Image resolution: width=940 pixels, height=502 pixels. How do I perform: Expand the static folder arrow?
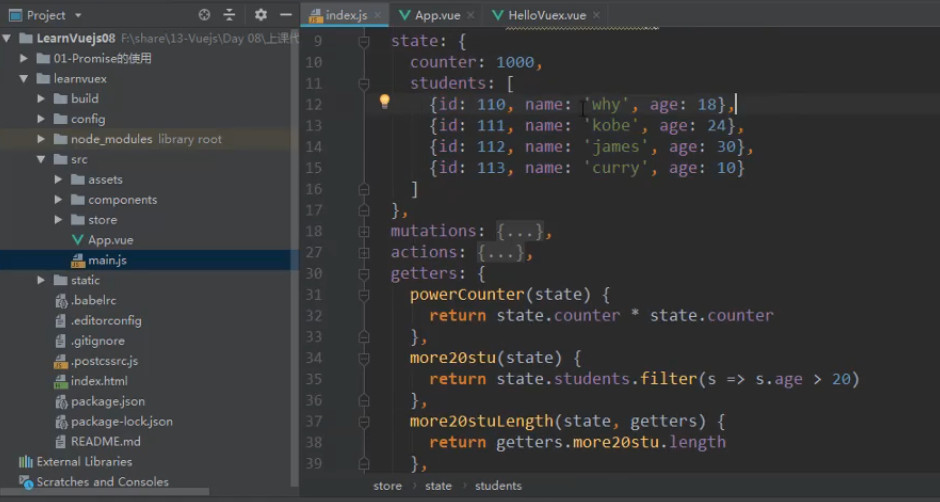pyautogui.click(x=41, y=280)
